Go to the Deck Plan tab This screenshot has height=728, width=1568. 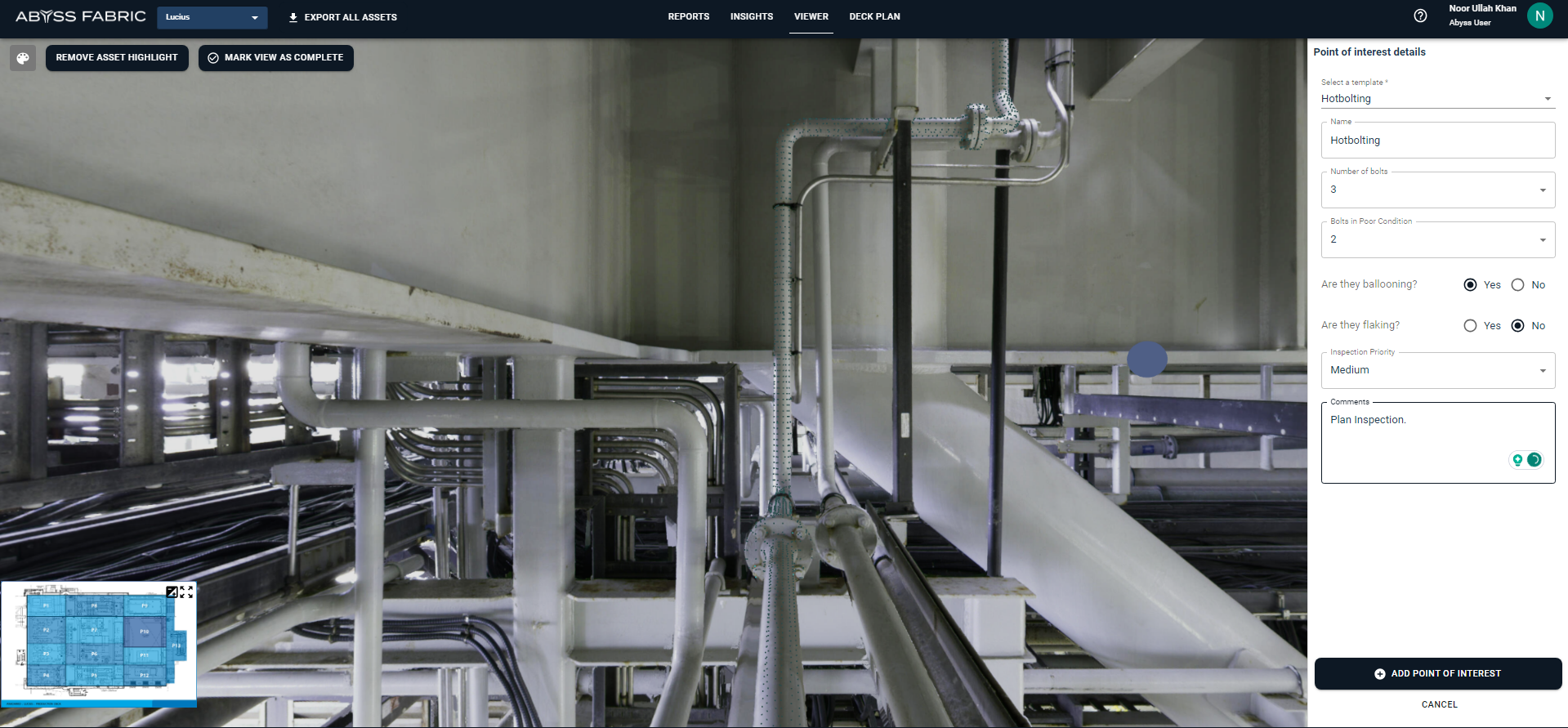874,16
